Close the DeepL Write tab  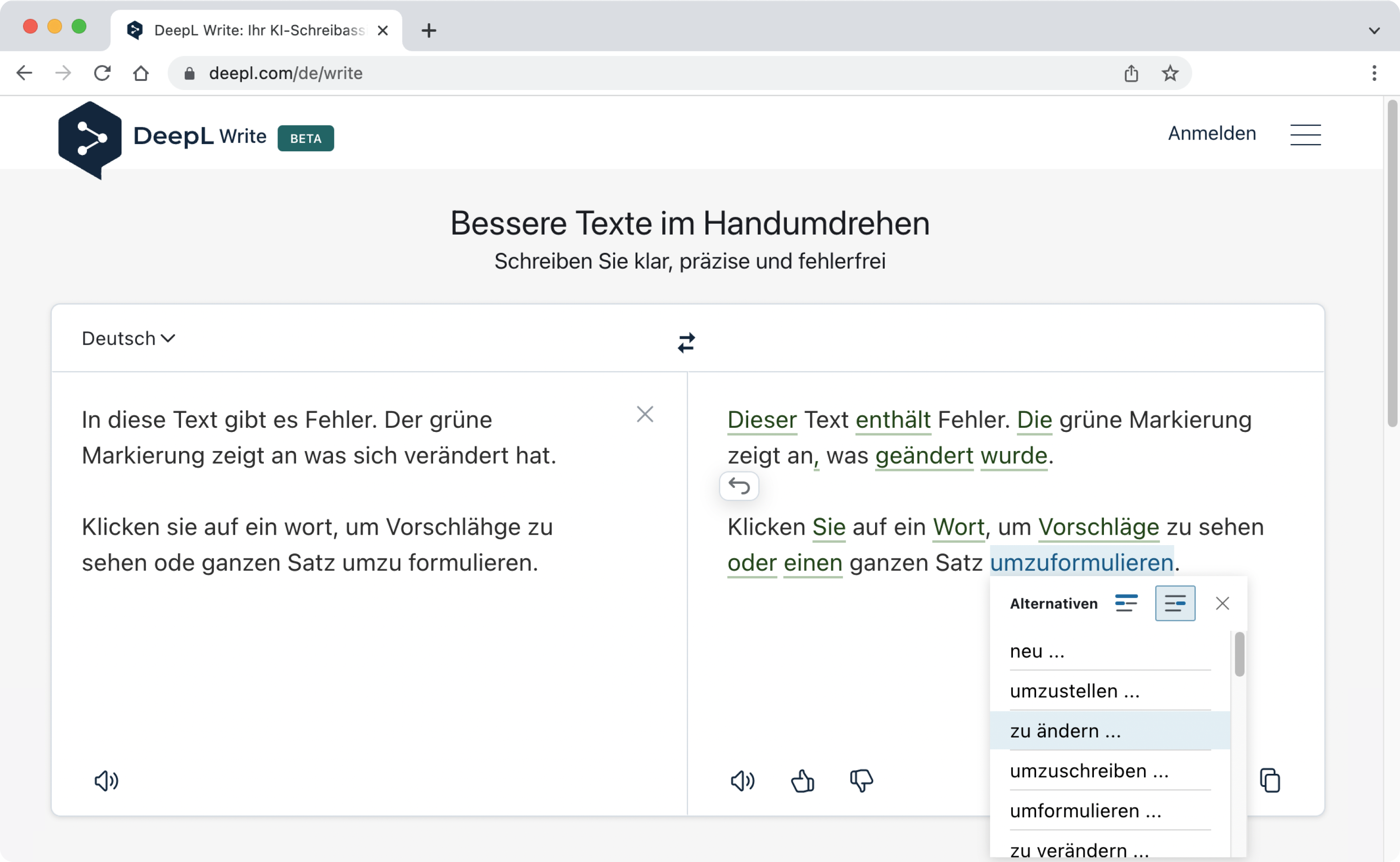click(383, 30)
